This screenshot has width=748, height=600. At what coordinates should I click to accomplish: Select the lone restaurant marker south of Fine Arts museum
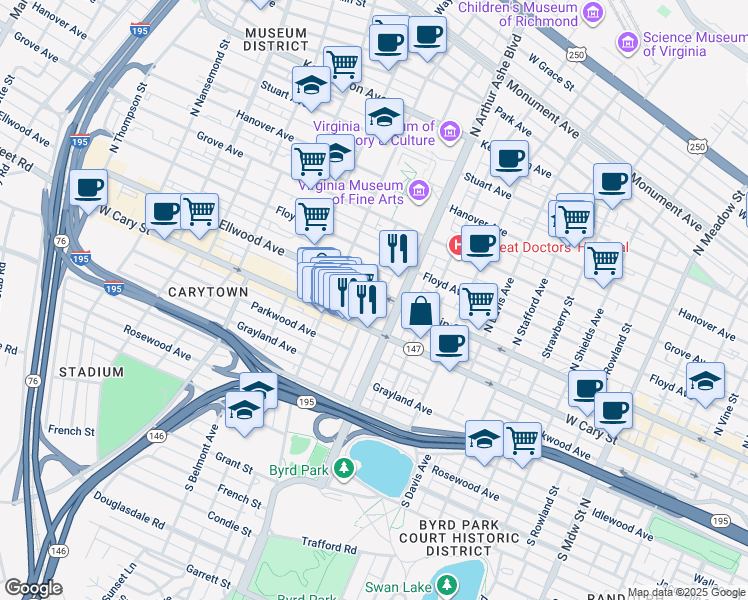(398, 250)
